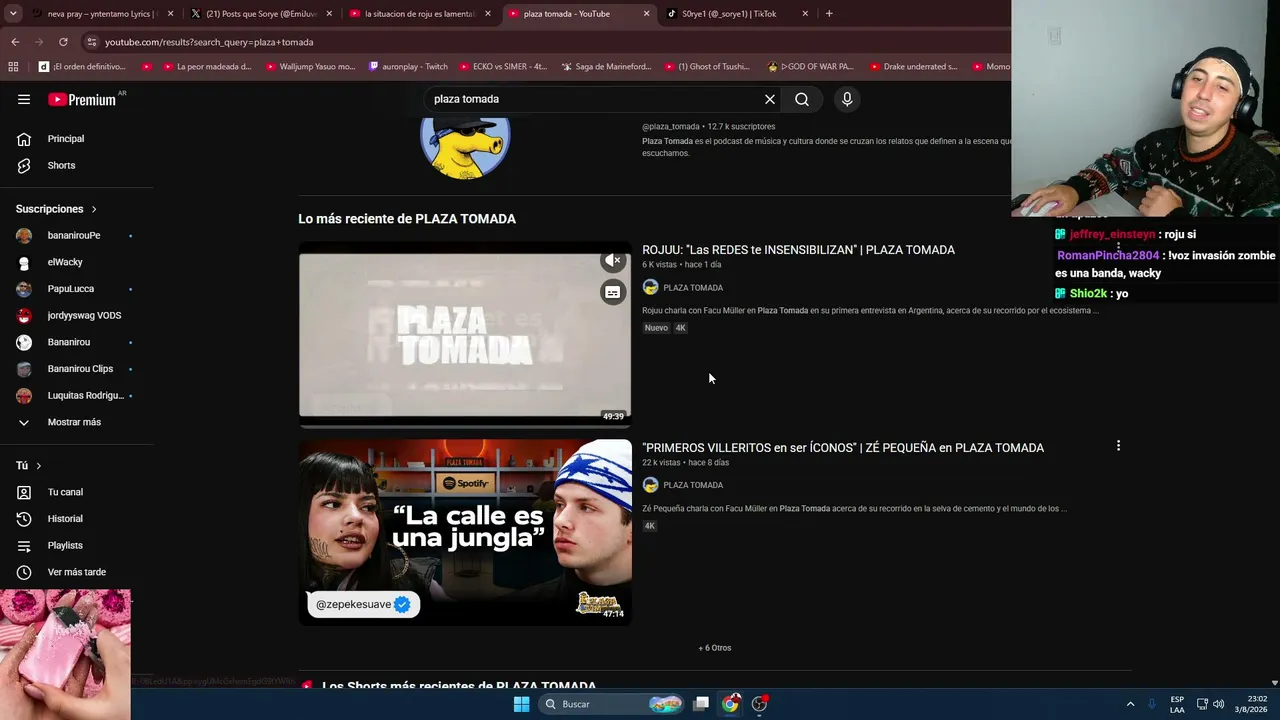Close the plaza tomada YouTube tab
The width and height of the screenshot is (1280, 720).
click(646, 14)
